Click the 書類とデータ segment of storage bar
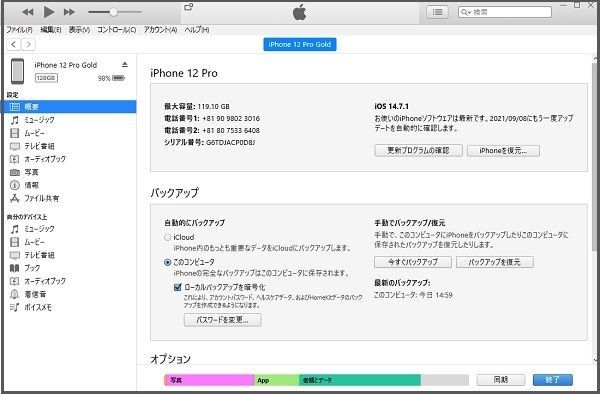This screenshot has width=600, height=395. tap(360, 380)
